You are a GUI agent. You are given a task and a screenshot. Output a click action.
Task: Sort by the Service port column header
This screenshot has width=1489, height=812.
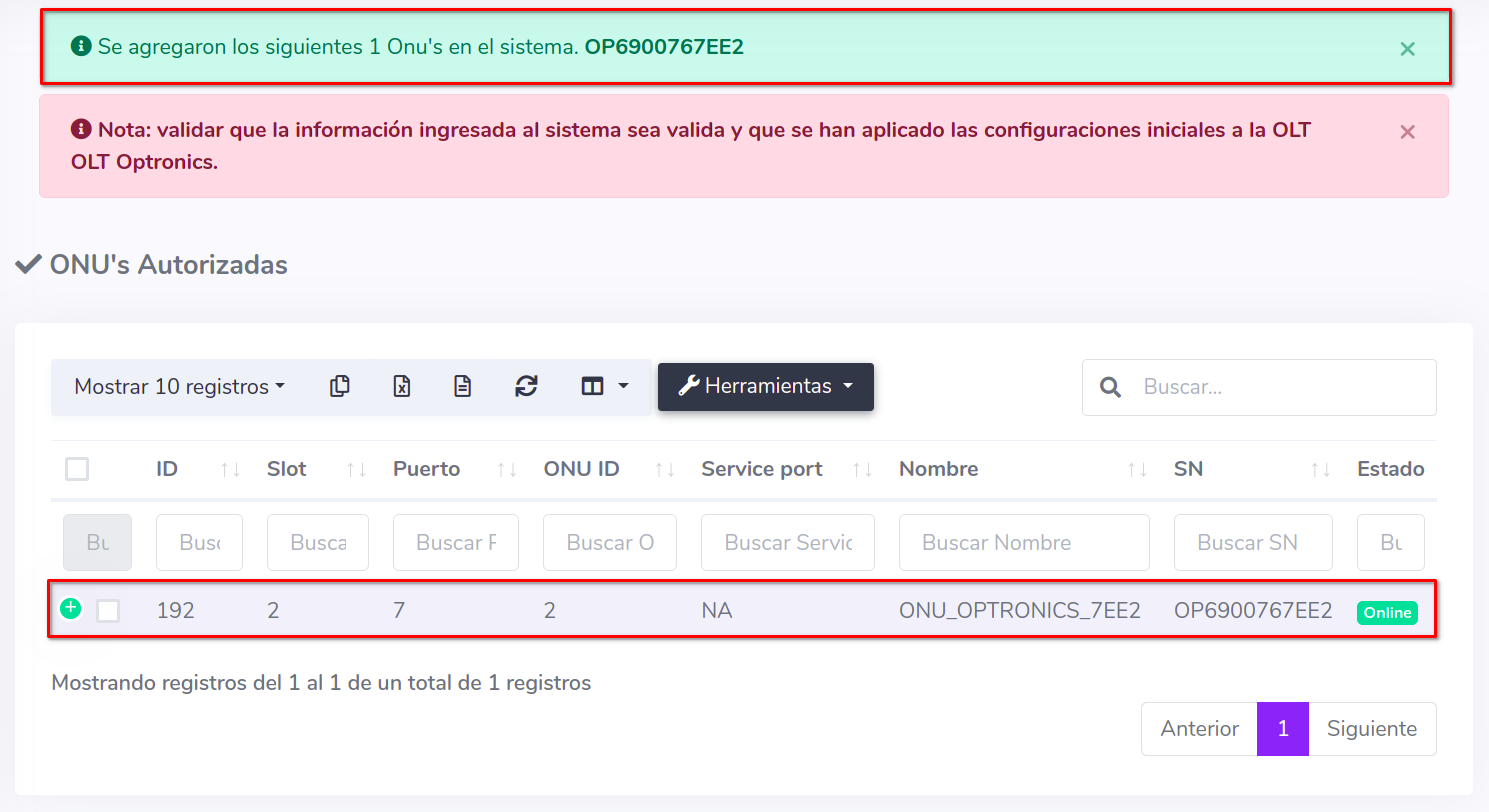pyautogui.click(x=762, y=469)
